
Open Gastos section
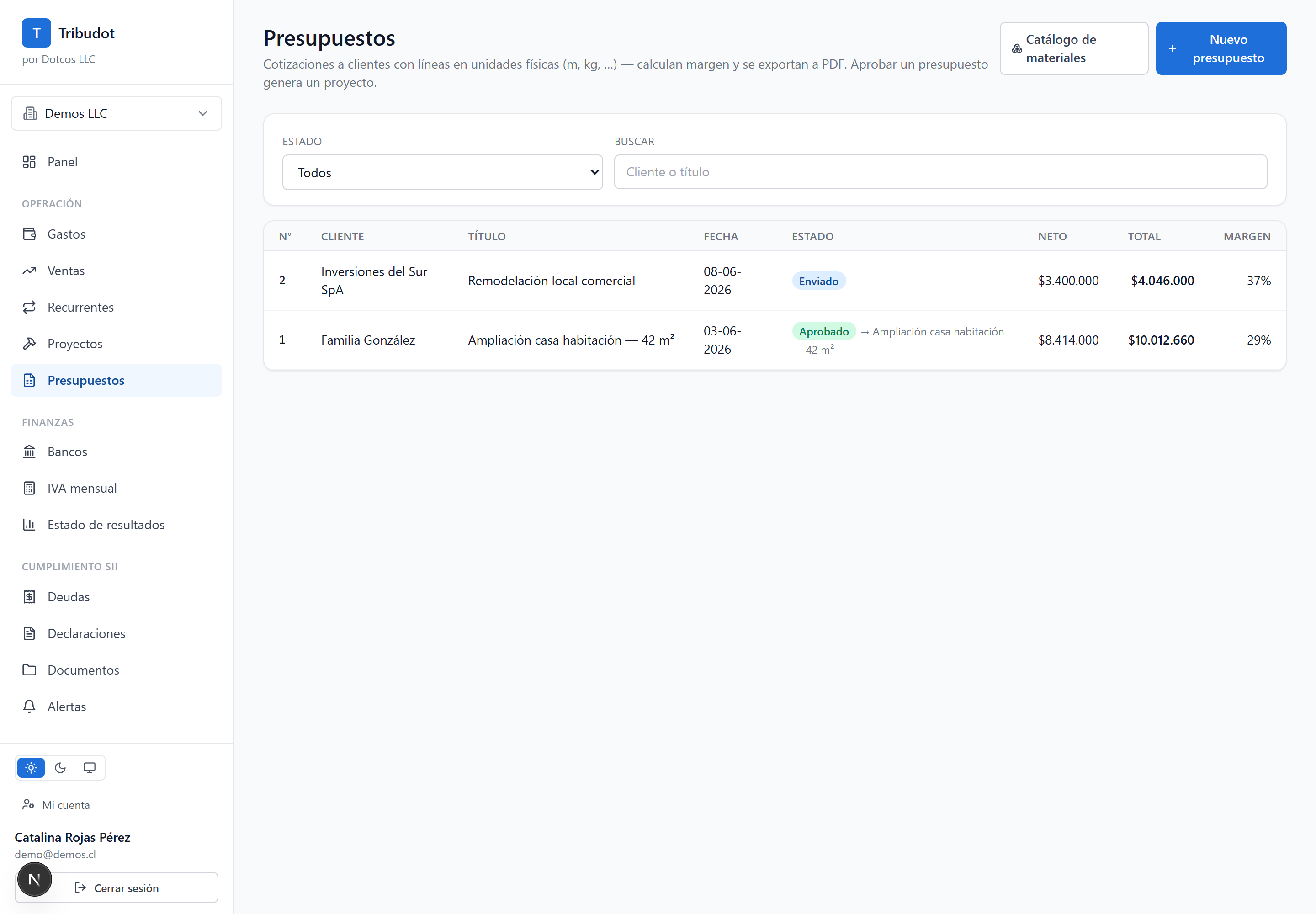click(x=117, y=234)
